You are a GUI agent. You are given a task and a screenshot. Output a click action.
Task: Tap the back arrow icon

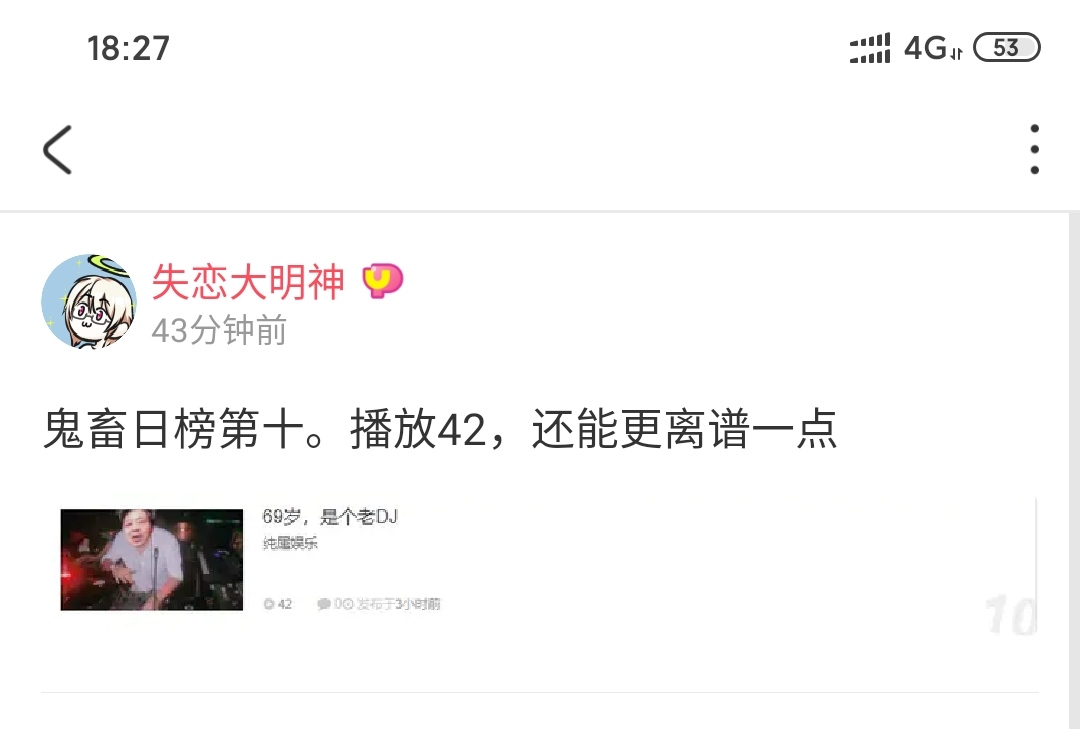click(57, 150)
